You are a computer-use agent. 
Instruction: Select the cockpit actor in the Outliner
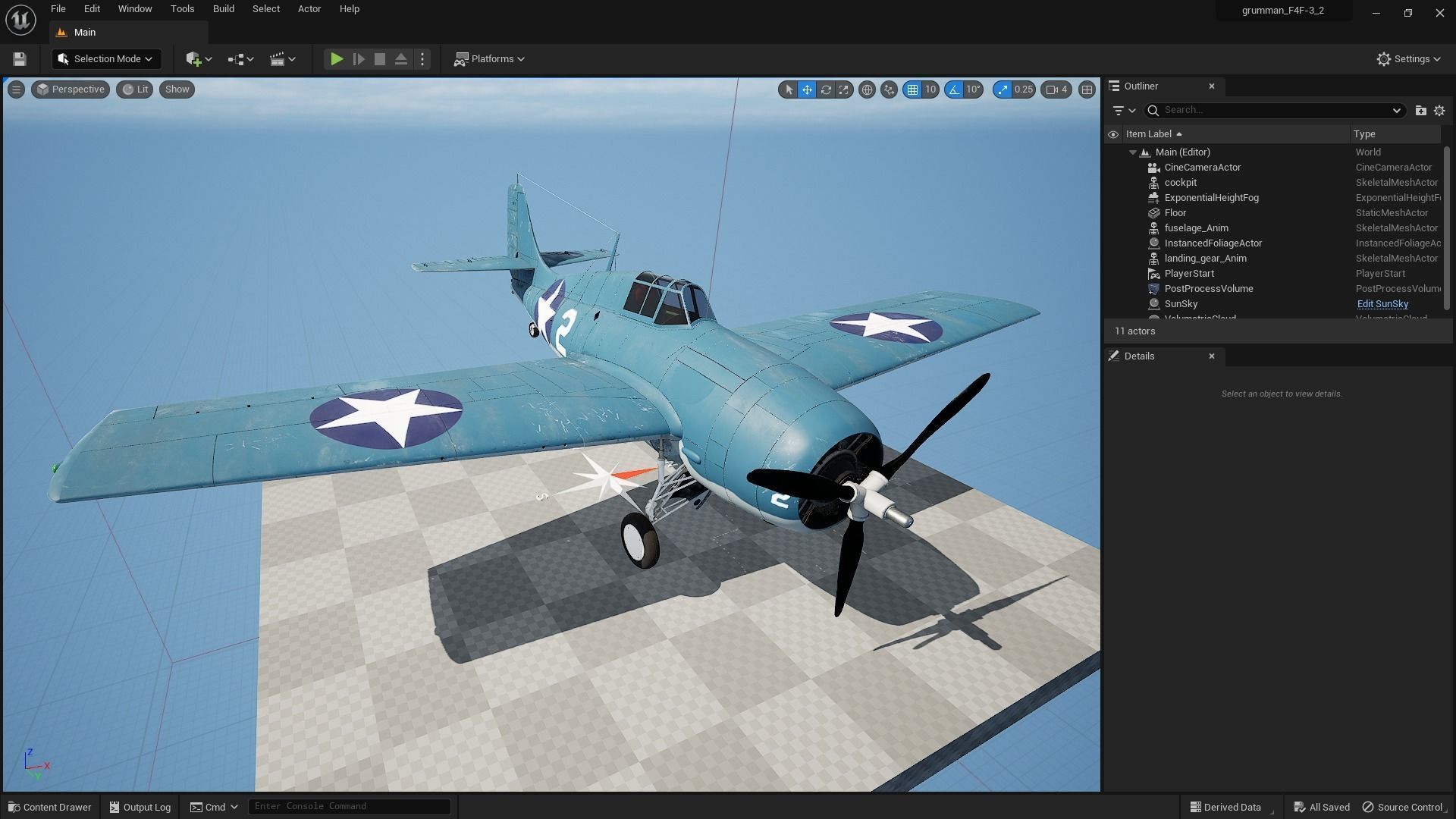click(1180, 183)
